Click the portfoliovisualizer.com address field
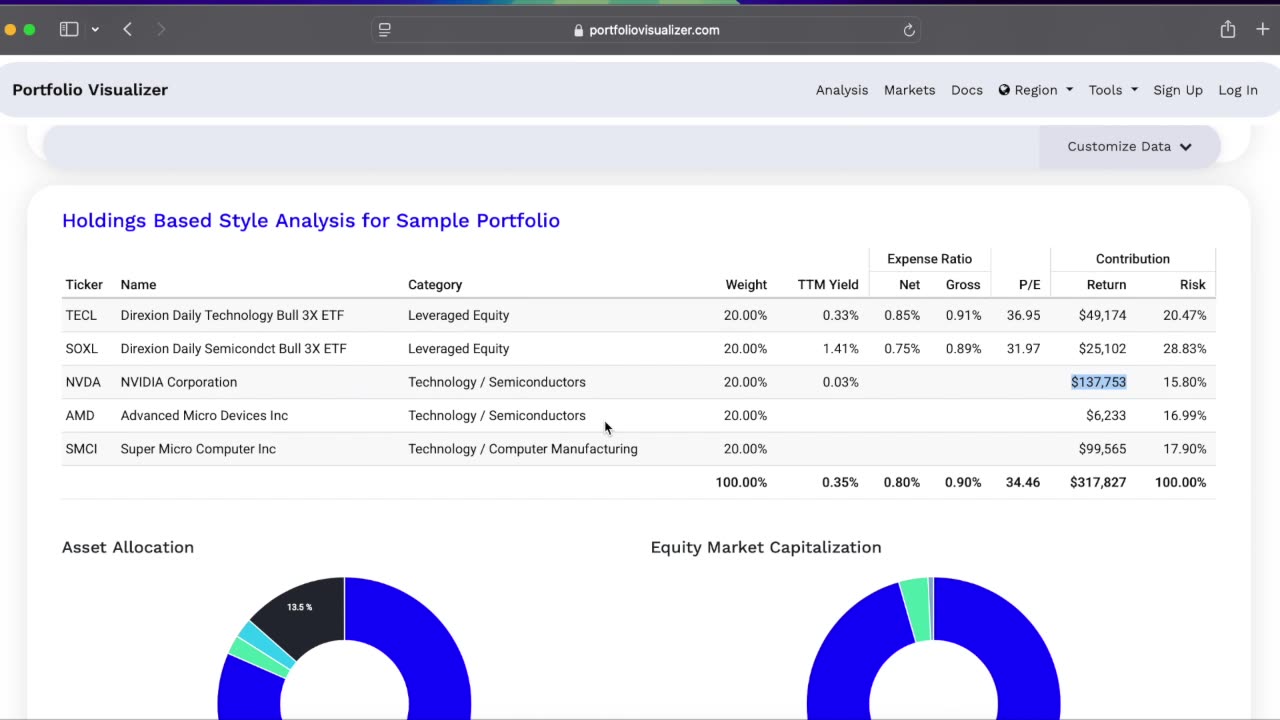The width and height of the screenshot is (1280, 720). click(x=647, y=30)
